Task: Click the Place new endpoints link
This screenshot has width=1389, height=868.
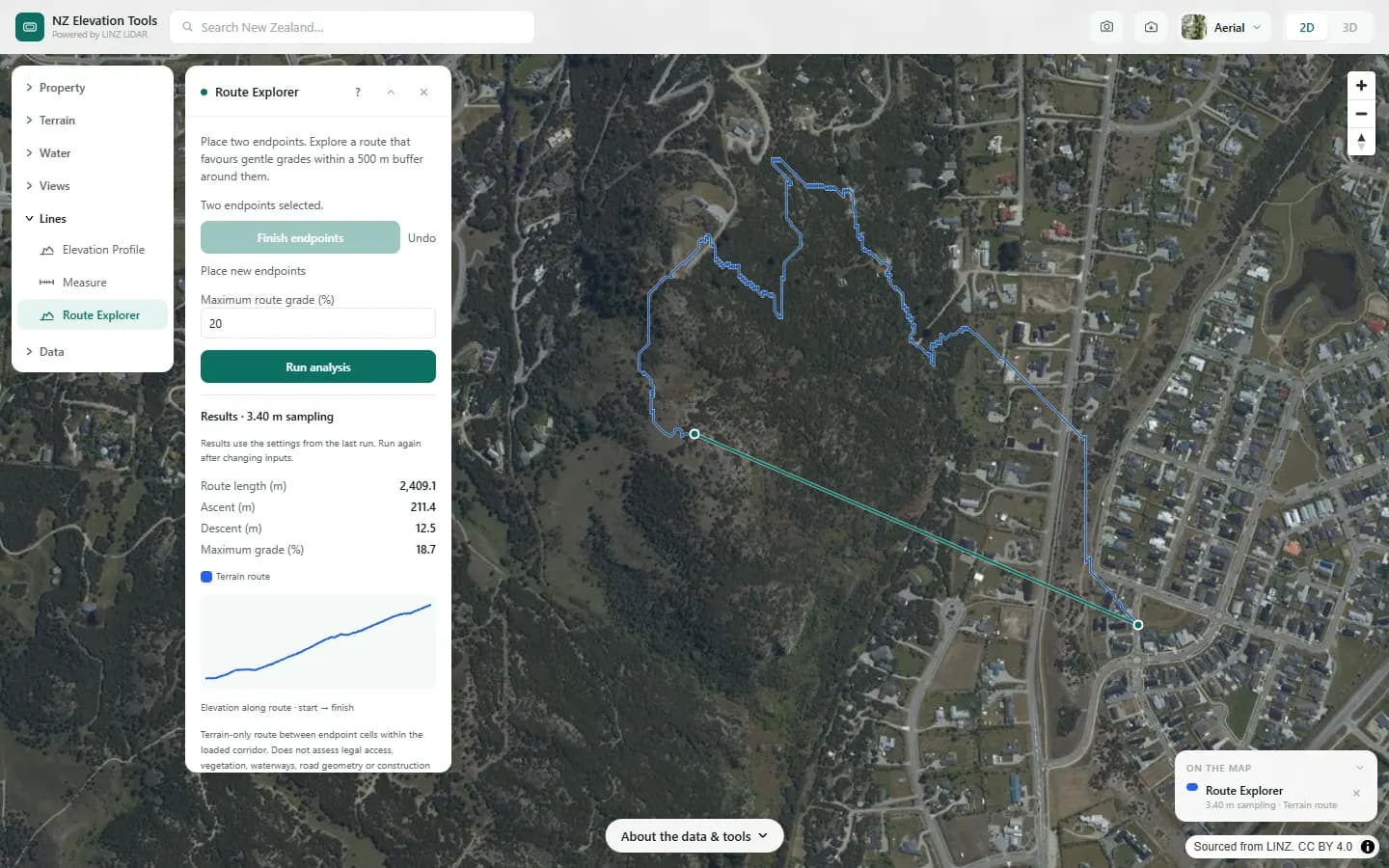Action: pyautogui.click(x=253, y=271)
